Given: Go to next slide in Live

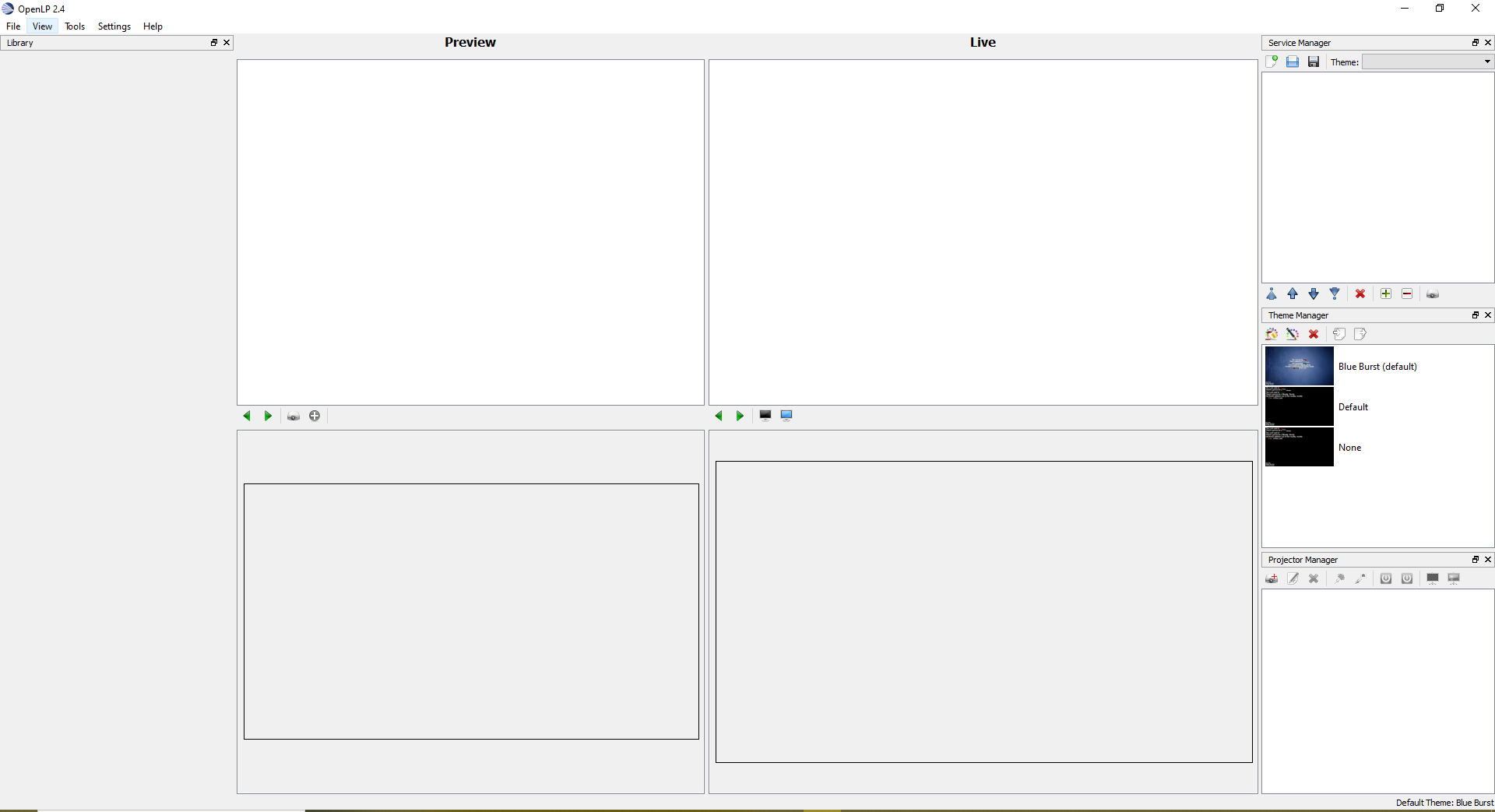Looking at the screenshot, I should pyautogui.click(x=740, y=416).
